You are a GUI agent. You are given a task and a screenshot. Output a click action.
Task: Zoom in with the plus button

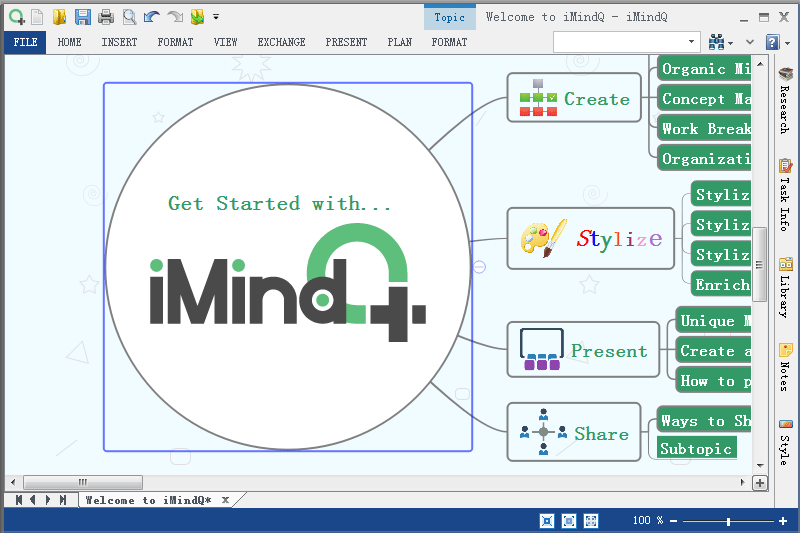[x=783, y=521]
